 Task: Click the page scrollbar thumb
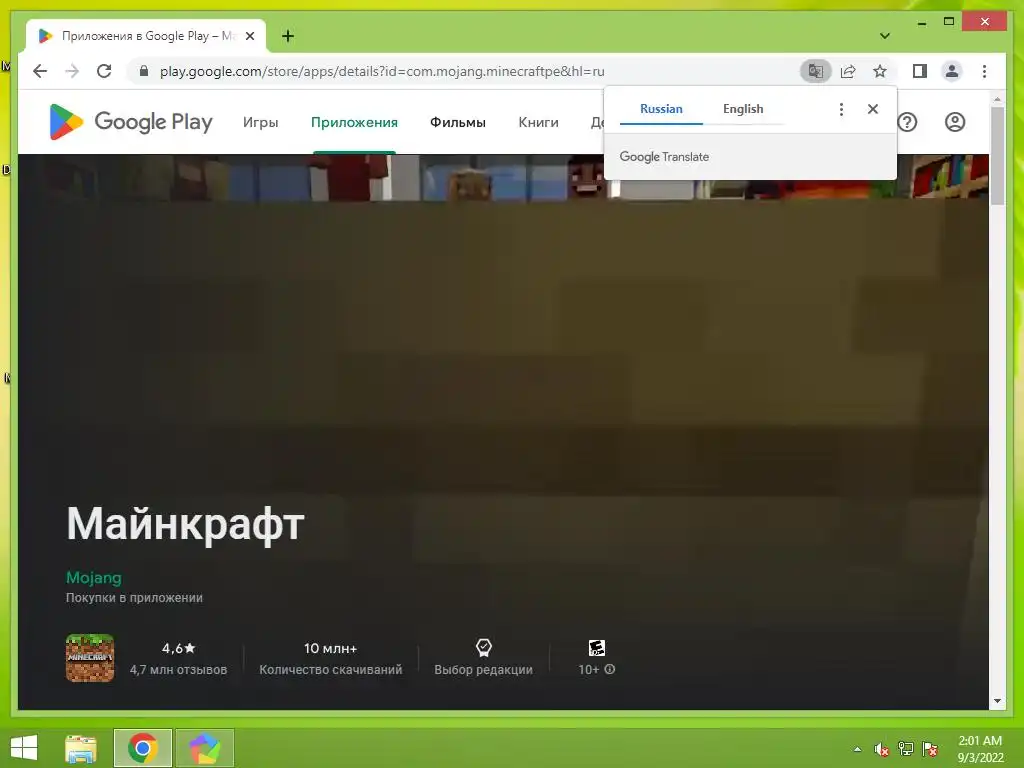pos(997,155)
